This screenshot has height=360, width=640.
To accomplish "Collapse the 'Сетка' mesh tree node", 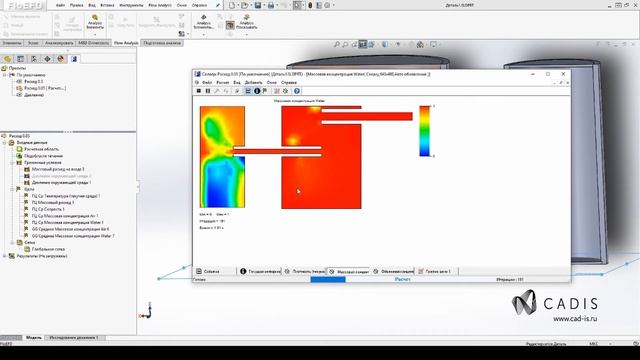I will coord(12,242).
